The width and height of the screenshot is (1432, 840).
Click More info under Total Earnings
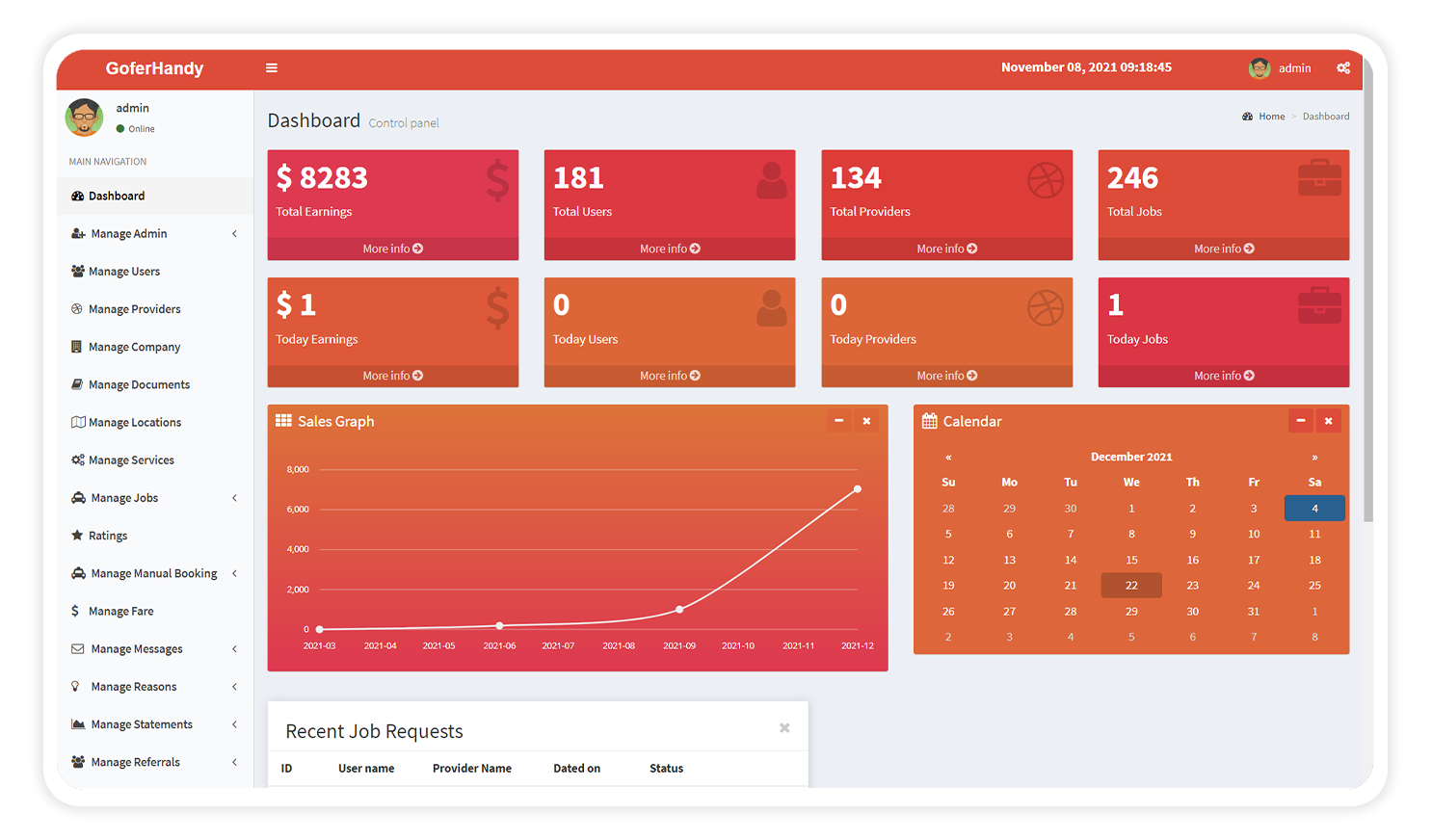click(393, 249)
